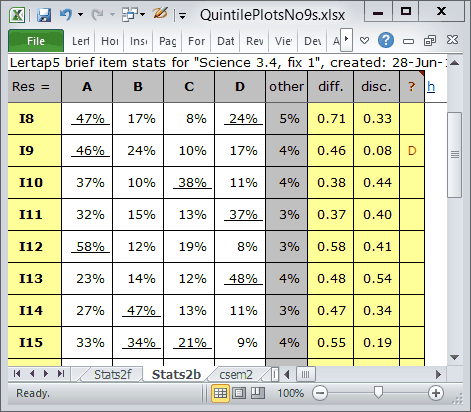Click the zoom slider handle

(x=378, y=393)
